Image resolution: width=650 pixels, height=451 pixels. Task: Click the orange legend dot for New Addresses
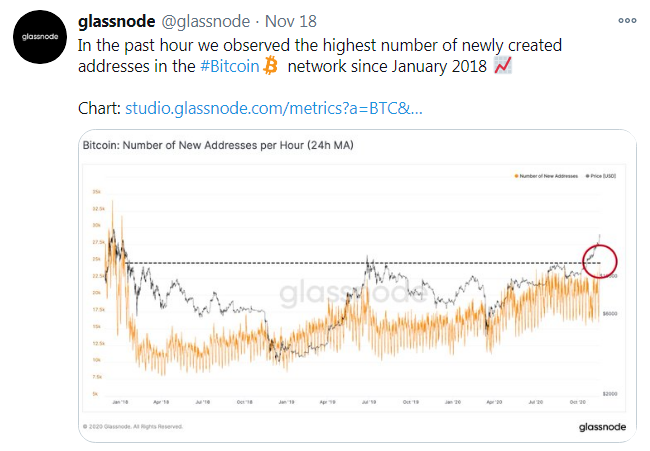[516, 176]
